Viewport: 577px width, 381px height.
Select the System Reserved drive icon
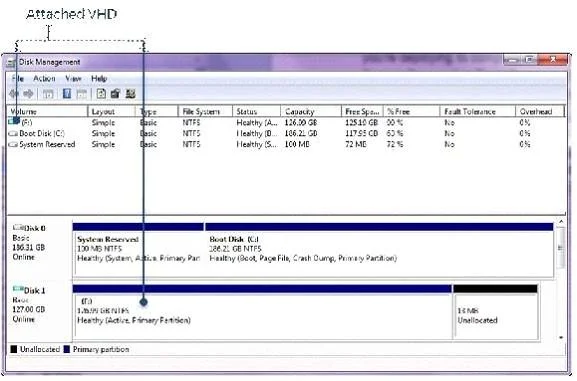click(13, 144)
